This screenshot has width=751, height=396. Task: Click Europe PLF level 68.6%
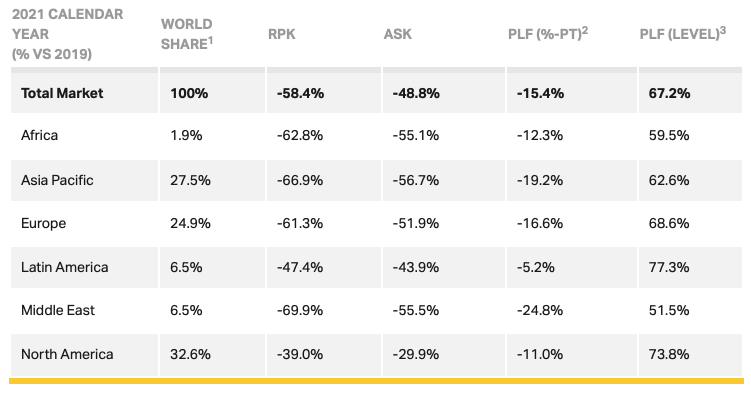point(669,224)
